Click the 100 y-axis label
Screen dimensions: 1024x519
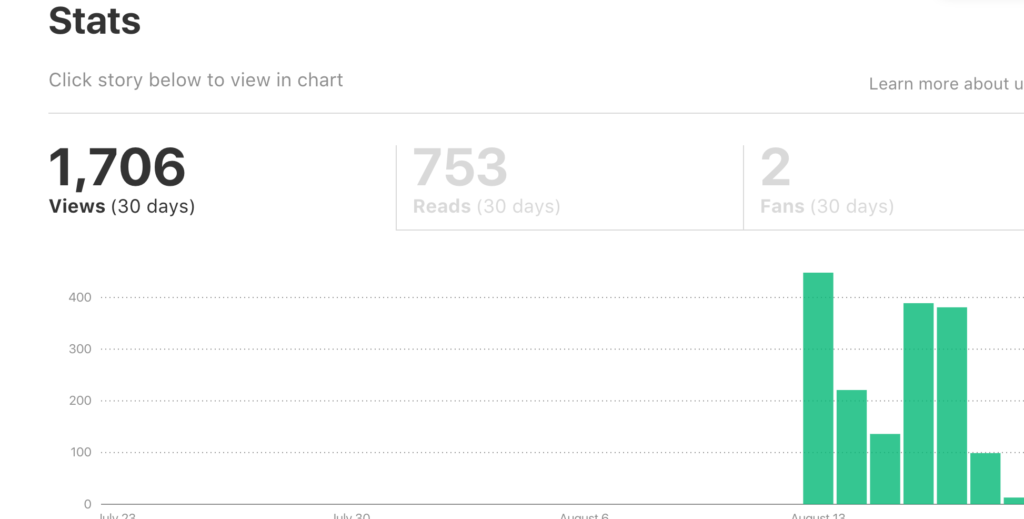coord(80,452)
